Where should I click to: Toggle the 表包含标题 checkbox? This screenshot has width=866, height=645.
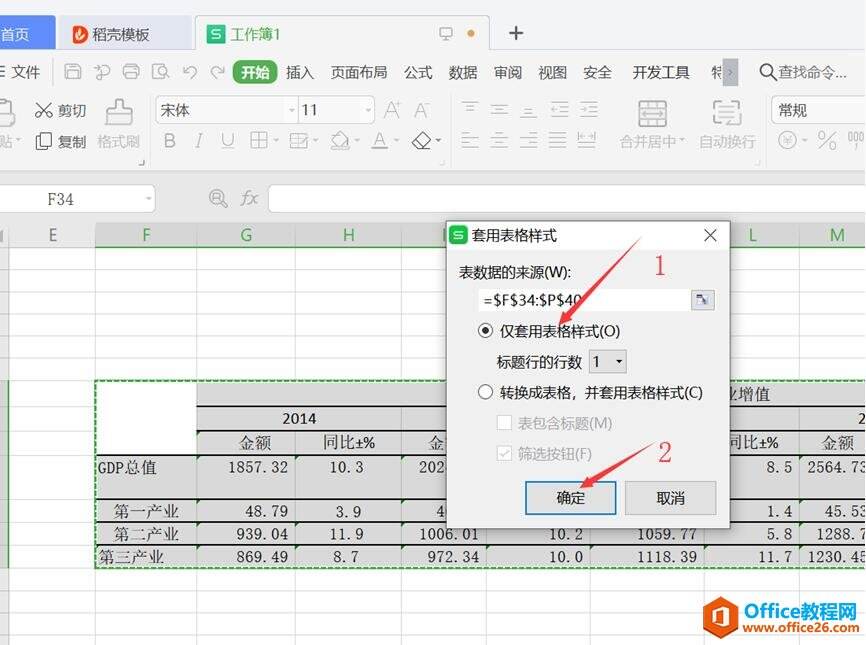(x=504, y=423)
